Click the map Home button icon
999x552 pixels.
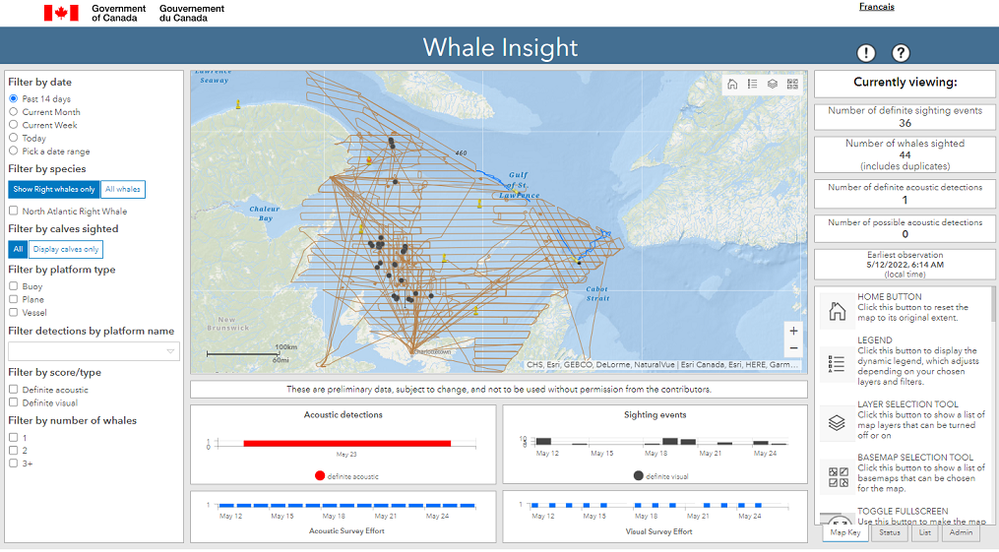coord(732,84)
